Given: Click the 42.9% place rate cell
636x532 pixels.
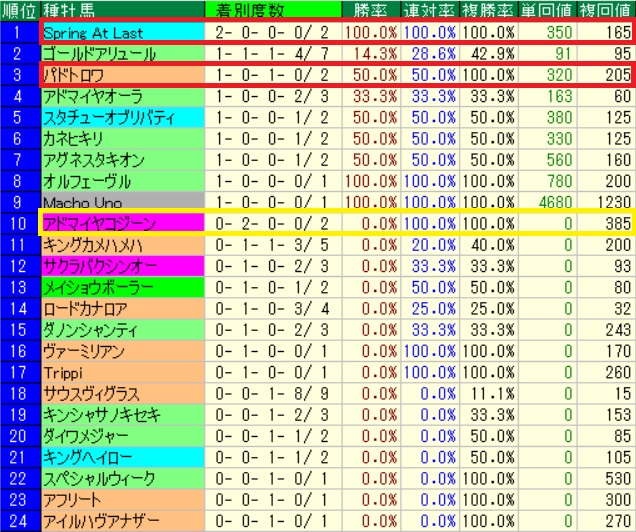Looking at the screenshot, I should click(492, 54).
